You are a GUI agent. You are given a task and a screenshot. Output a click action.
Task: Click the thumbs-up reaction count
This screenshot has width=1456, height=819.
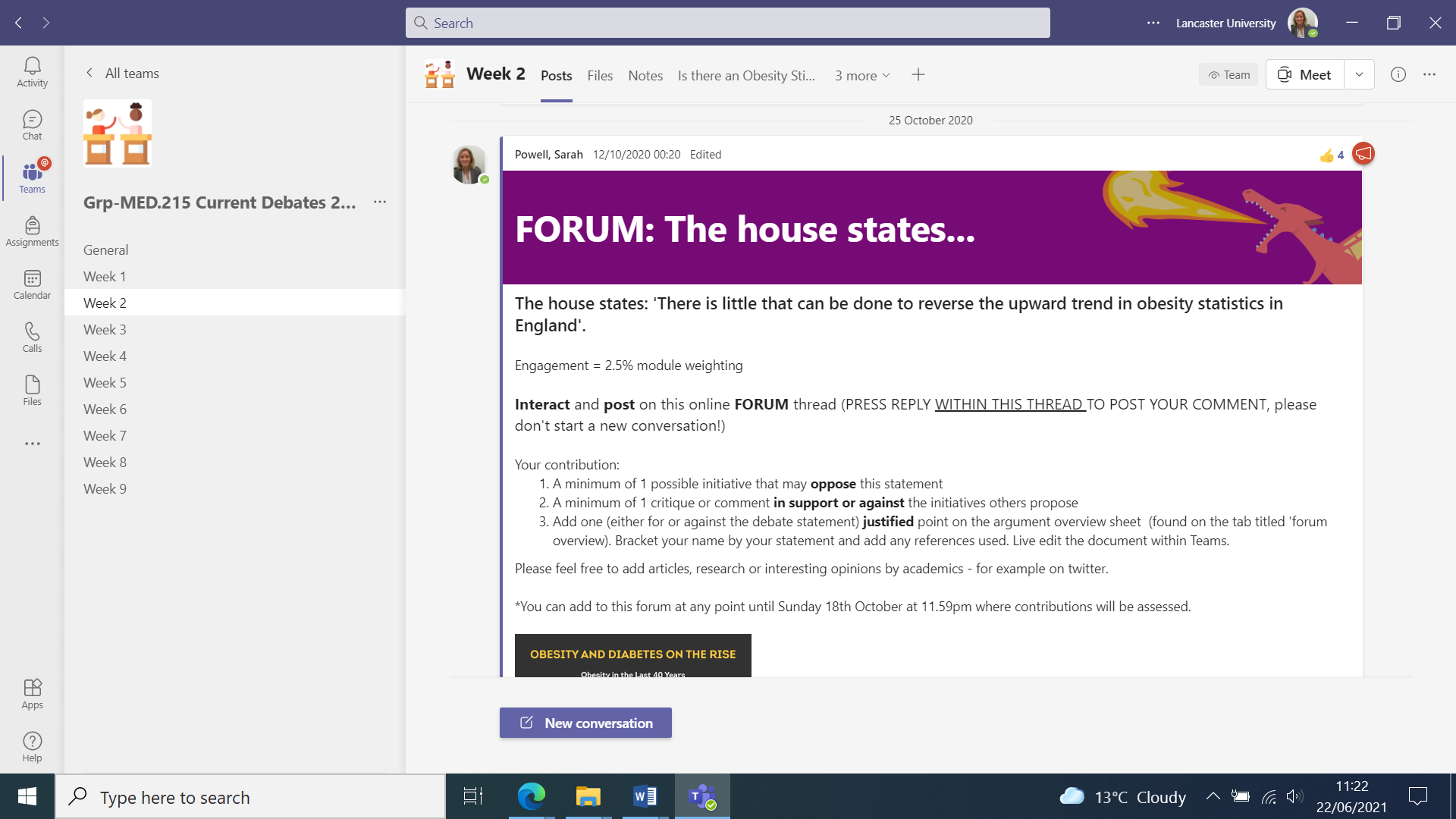pos(1332,155)
